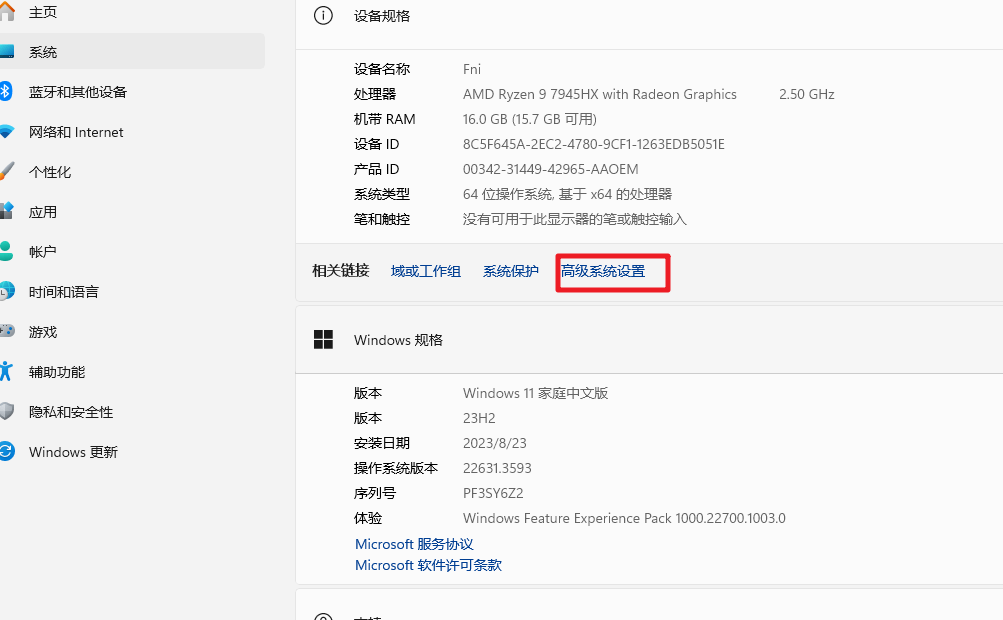The image size is (1003, 620).
Task: Click the Windows logo icon beside Windows 规格
Action: (323, 340)
